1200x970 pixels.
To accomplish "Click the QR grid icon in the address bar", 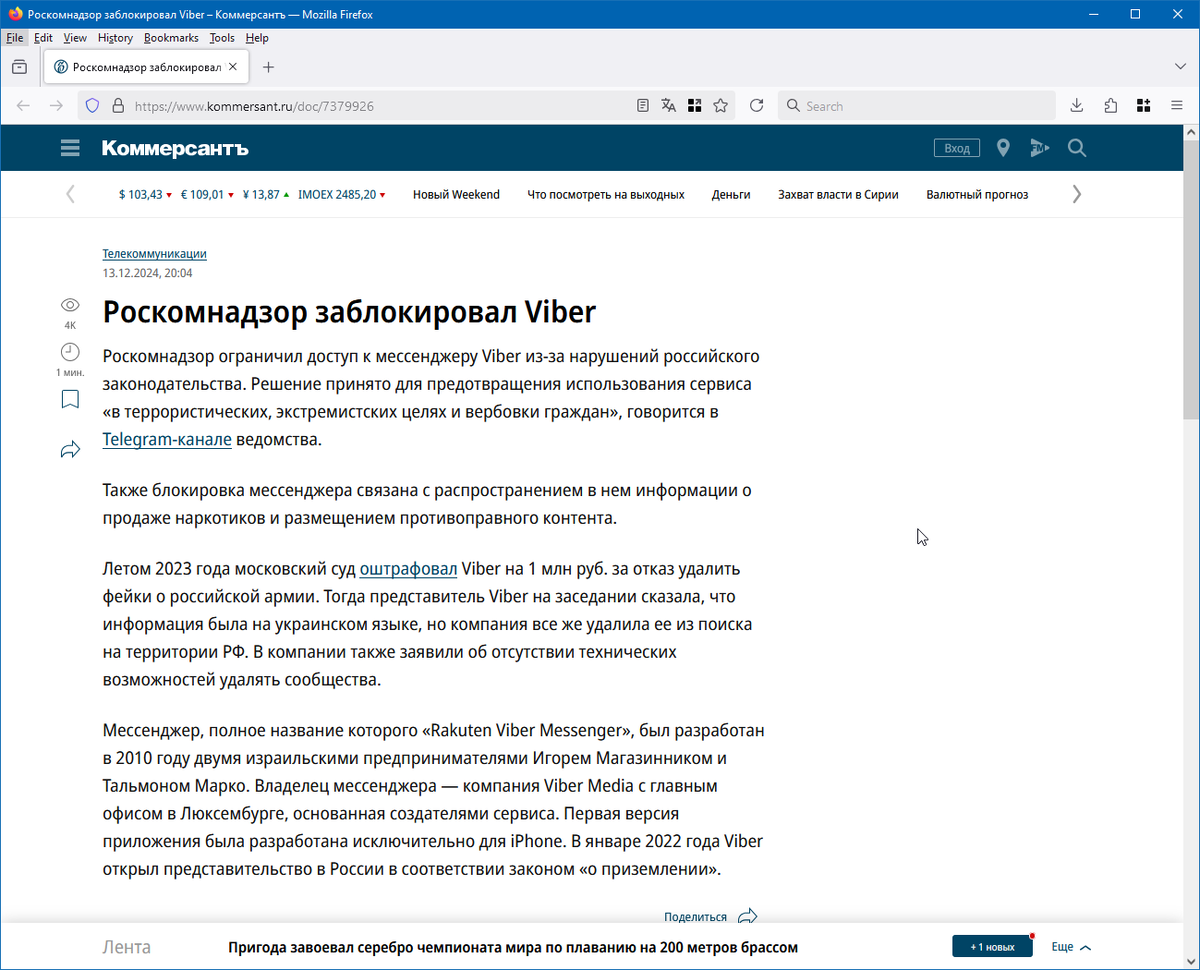I will pos(694,105).
